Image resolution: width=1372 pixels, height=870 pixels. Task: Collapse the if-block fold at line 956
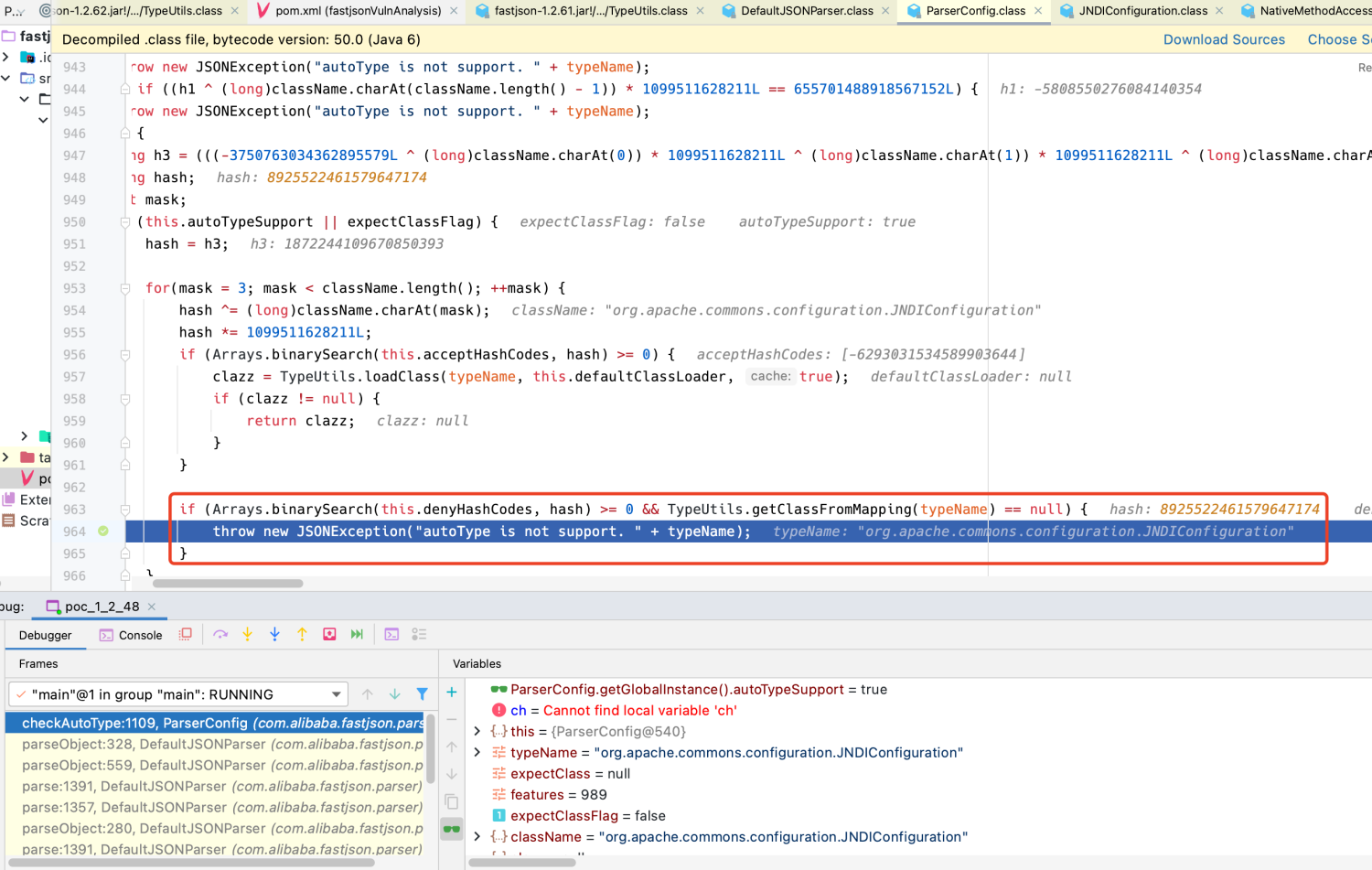tap(125, 355)
